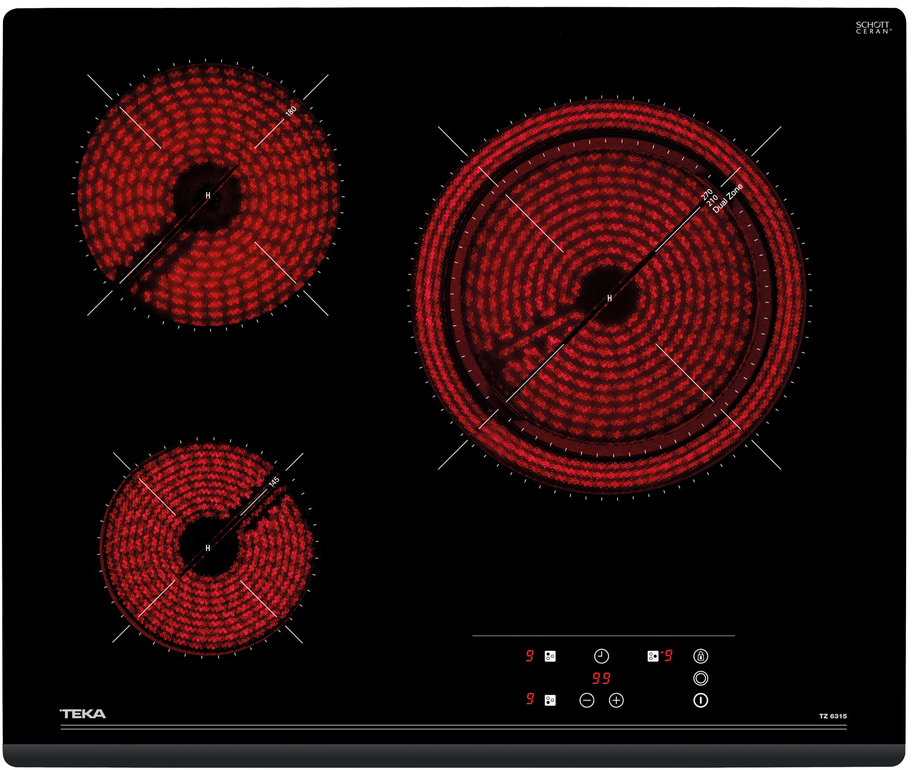915x770 pixels.
Task: Click the Dual Zone label on large burner
Action: pos(728,198)
